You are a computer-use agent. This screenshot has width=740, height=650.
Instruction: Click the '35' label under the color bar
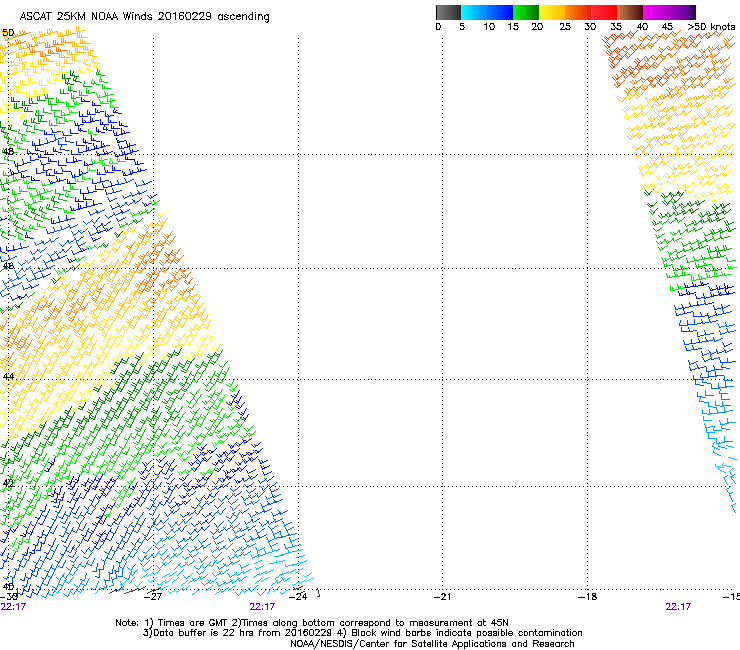click(x=616, y=27)
